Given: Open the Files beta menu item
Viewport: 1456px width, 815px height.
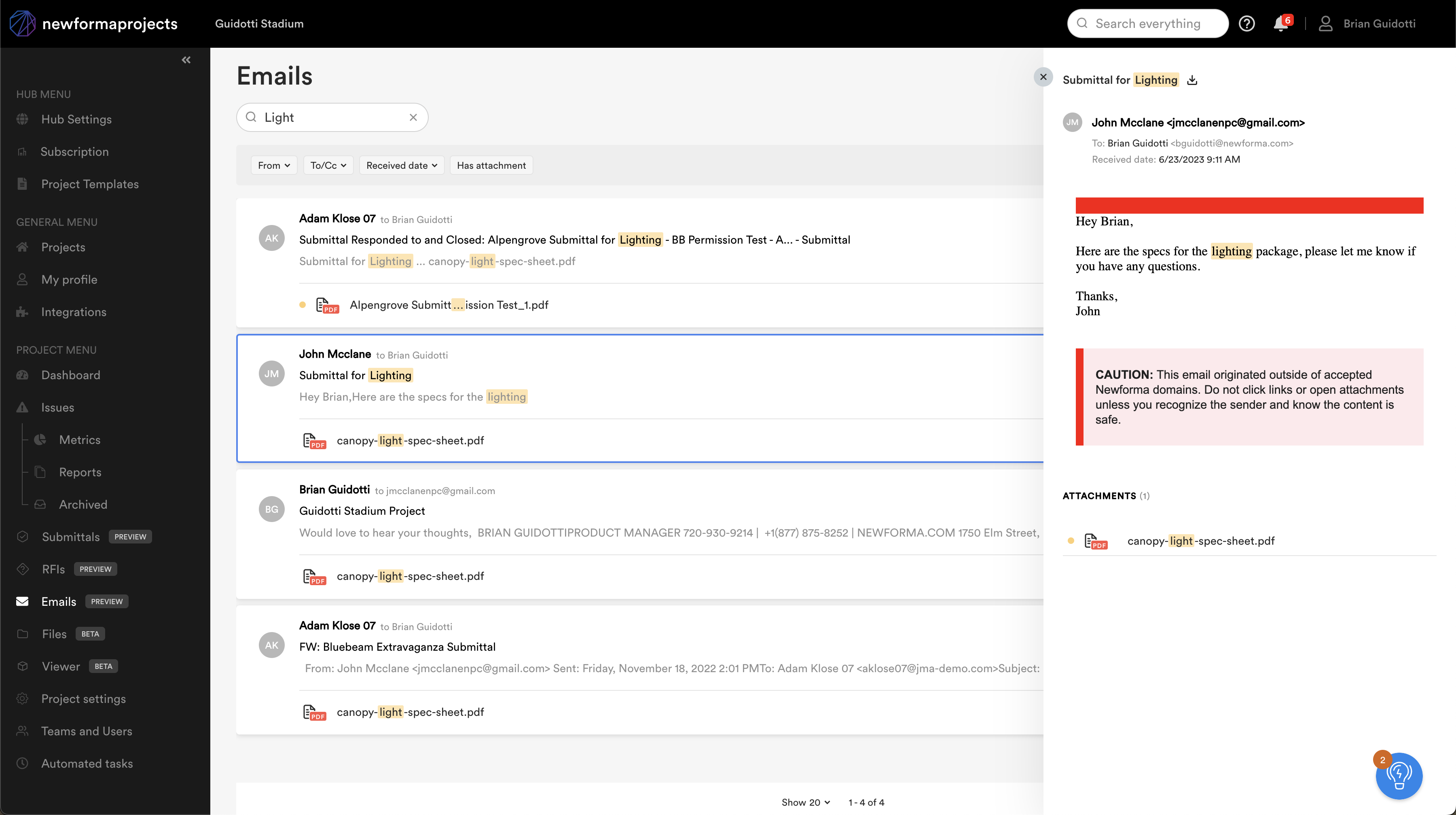Looking at the screenshot, I should click(54, 634).
